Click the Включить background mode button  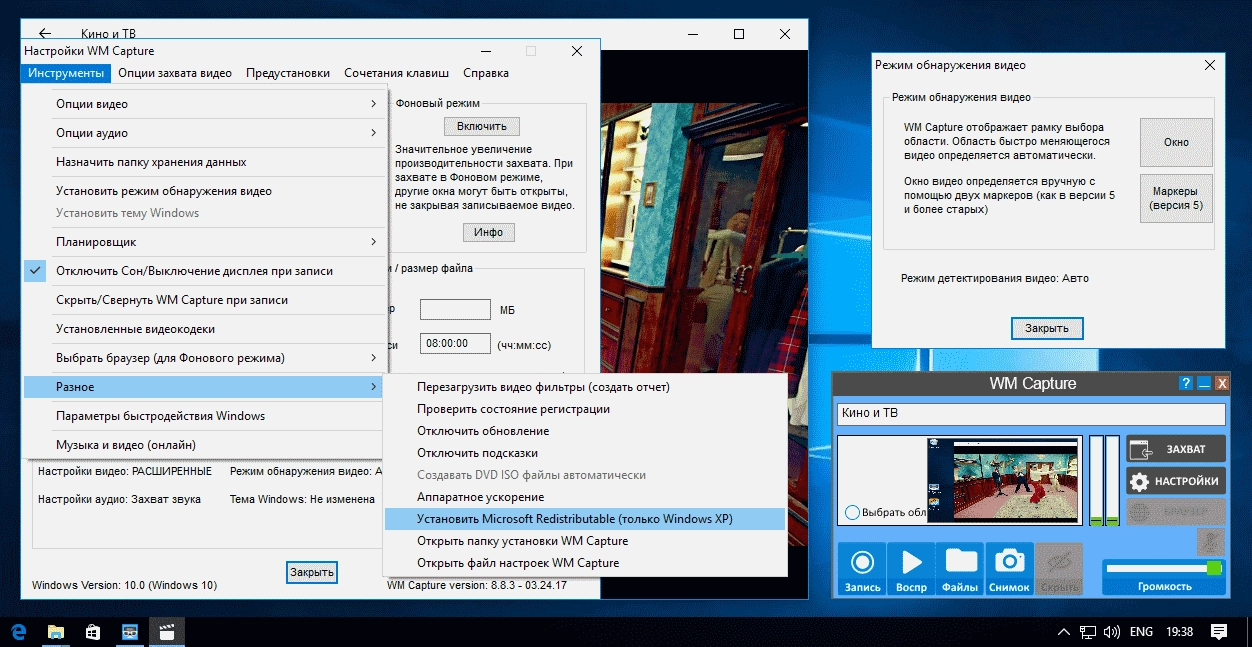(x=482, y=126)
